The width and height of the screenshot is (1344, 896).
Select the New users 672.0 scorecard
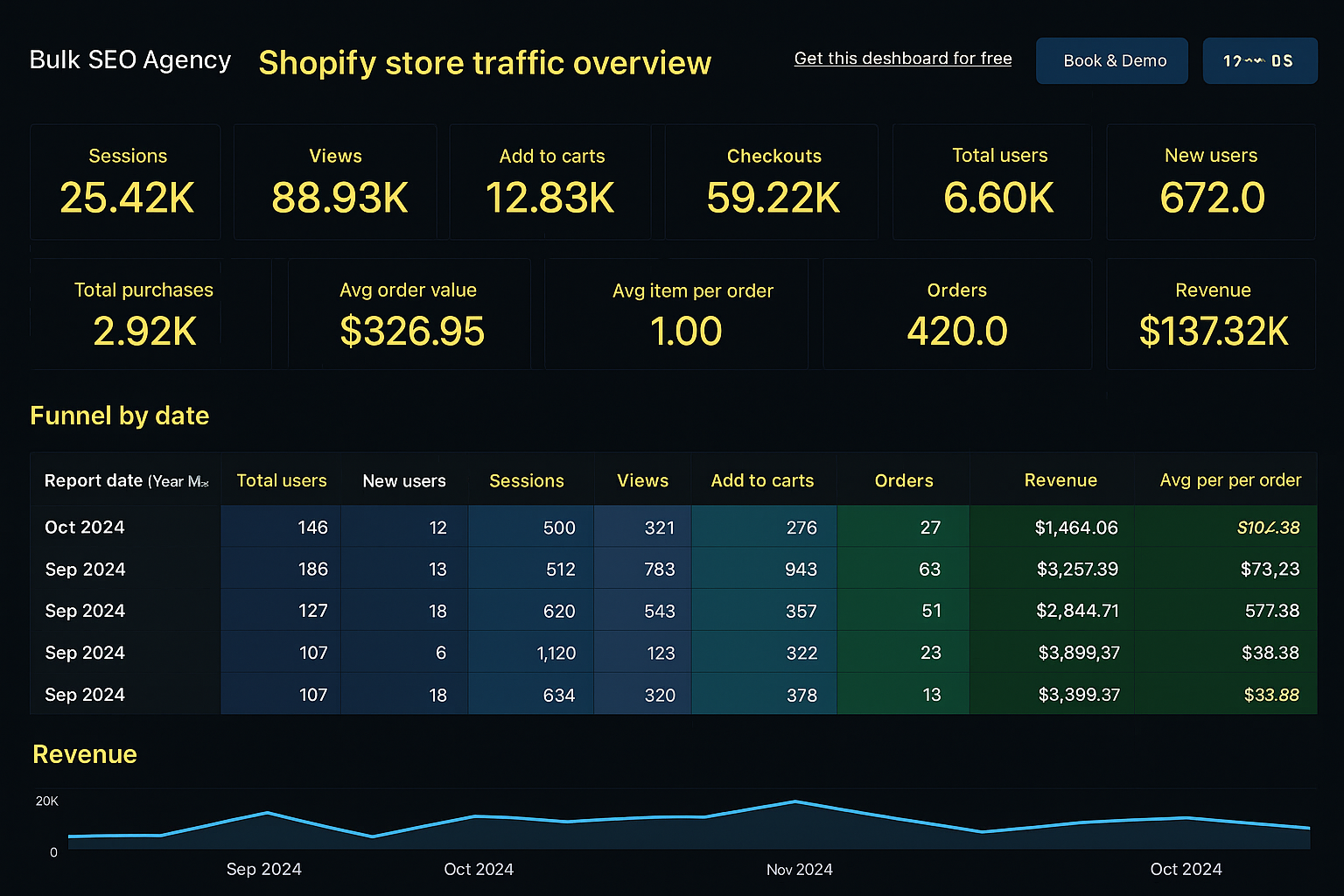(x=1210, y=182)
